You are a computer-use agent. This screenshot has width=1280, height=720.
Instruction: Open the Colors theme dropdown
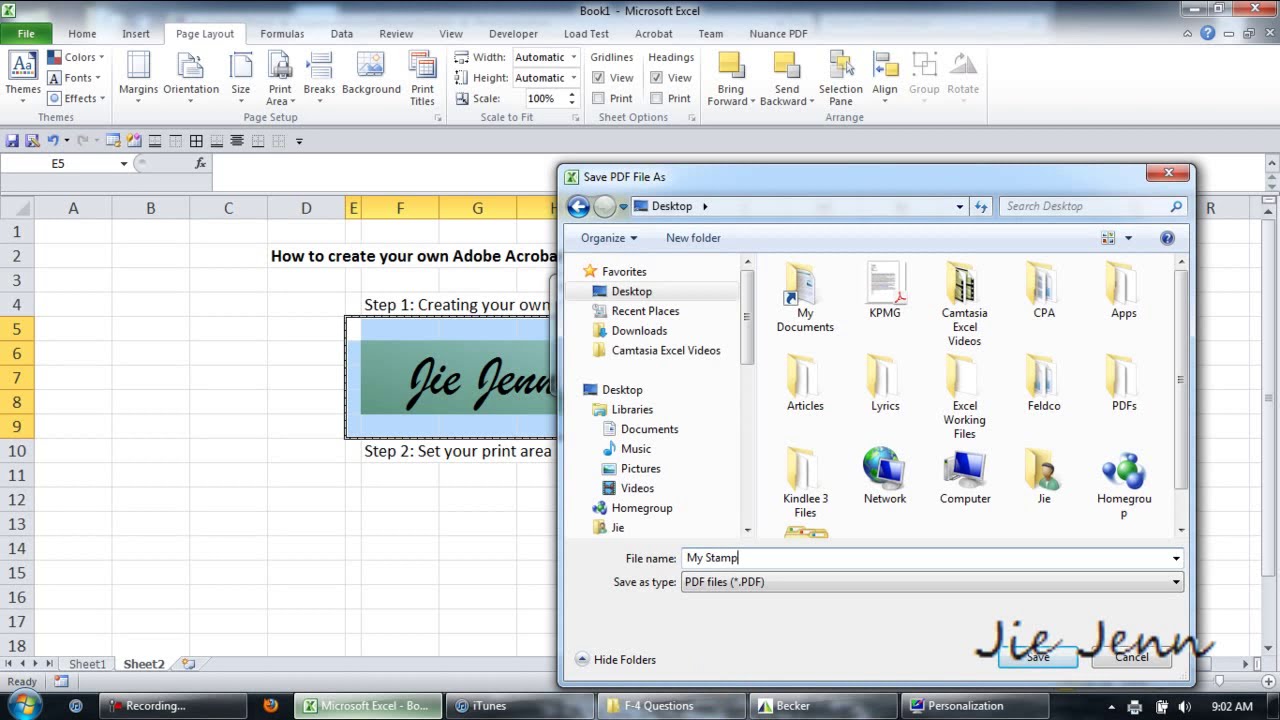point(76,57)
